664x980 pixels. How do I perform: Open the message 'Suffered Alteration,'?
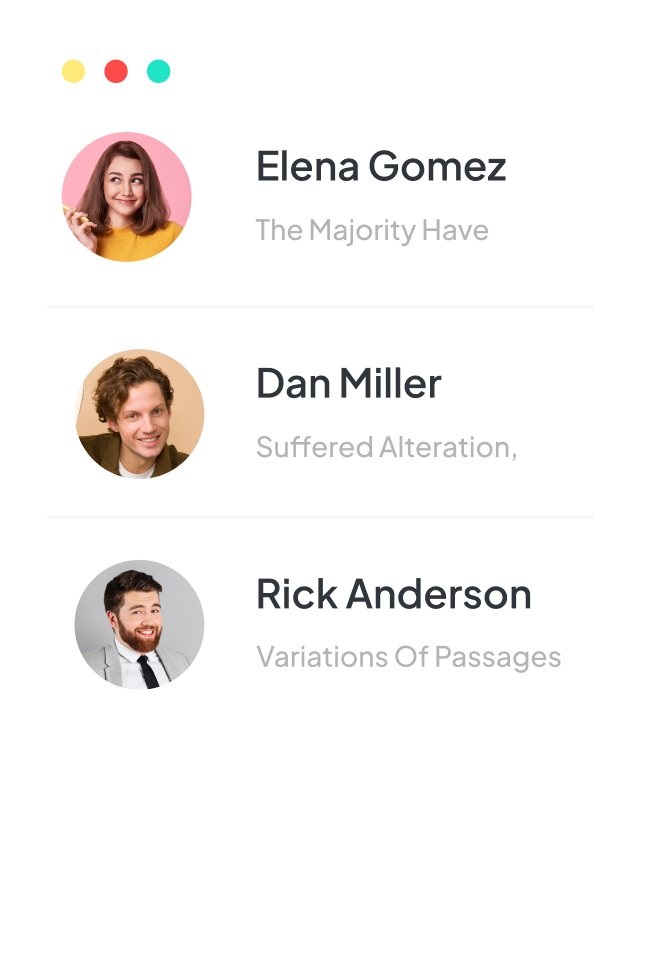pyautogui.click(x=385, y=447)
